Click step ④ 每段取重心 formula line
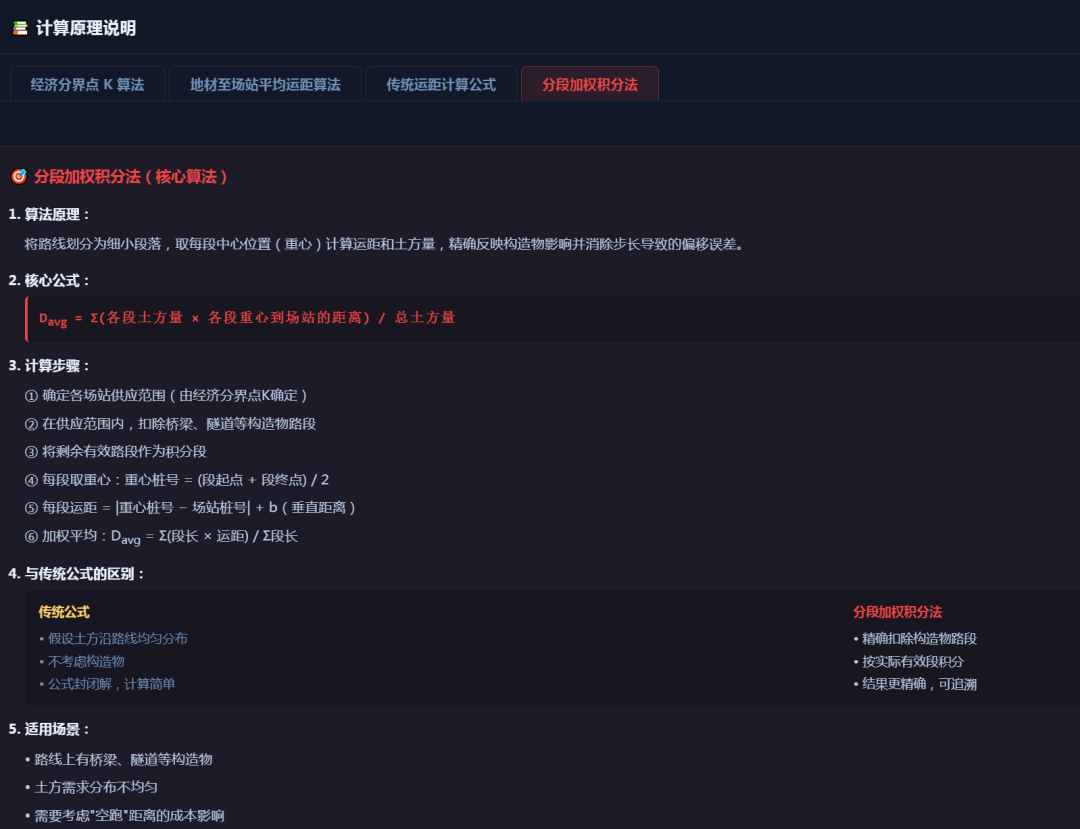This screenshot has width=1080, height=829. click(x=177, y=479)
